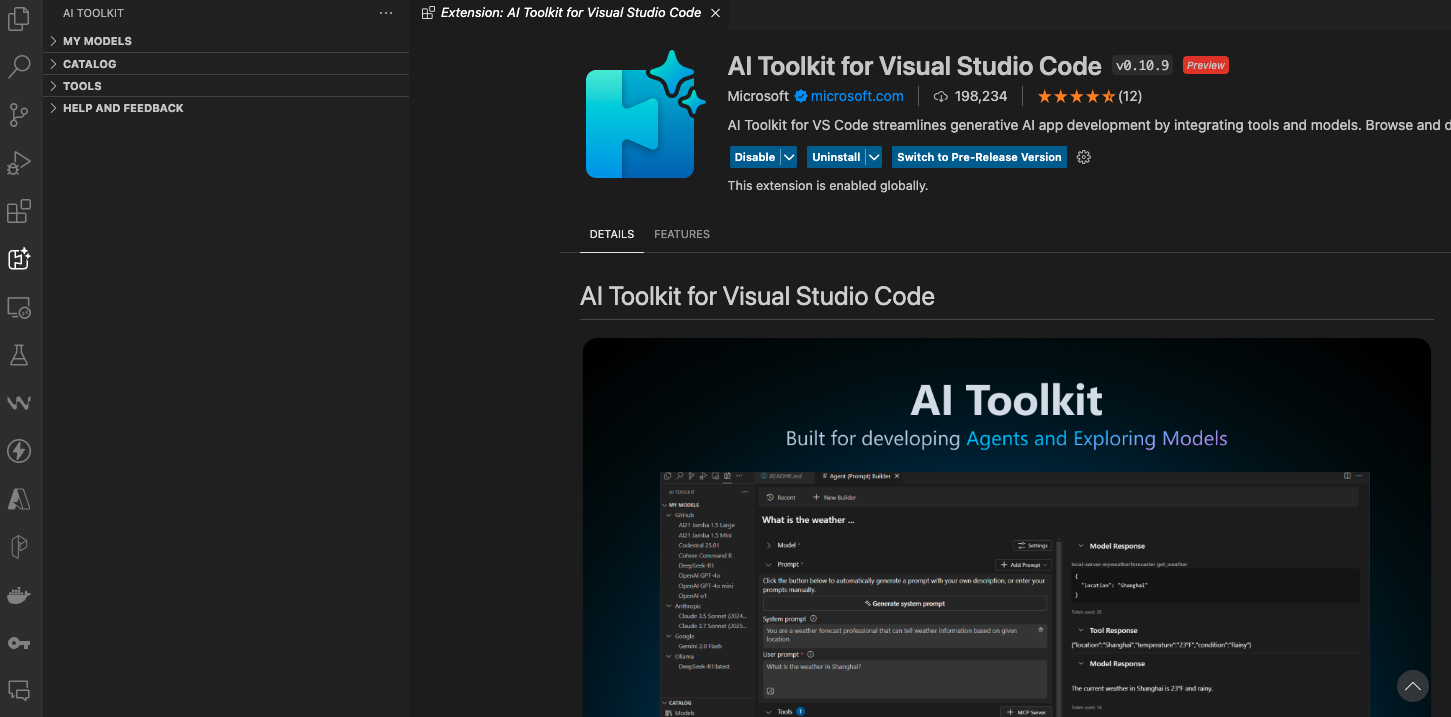This screenshot has height=717, width=1451.
Task: Open the Run and Debug view
Action: tap(19, 163)
